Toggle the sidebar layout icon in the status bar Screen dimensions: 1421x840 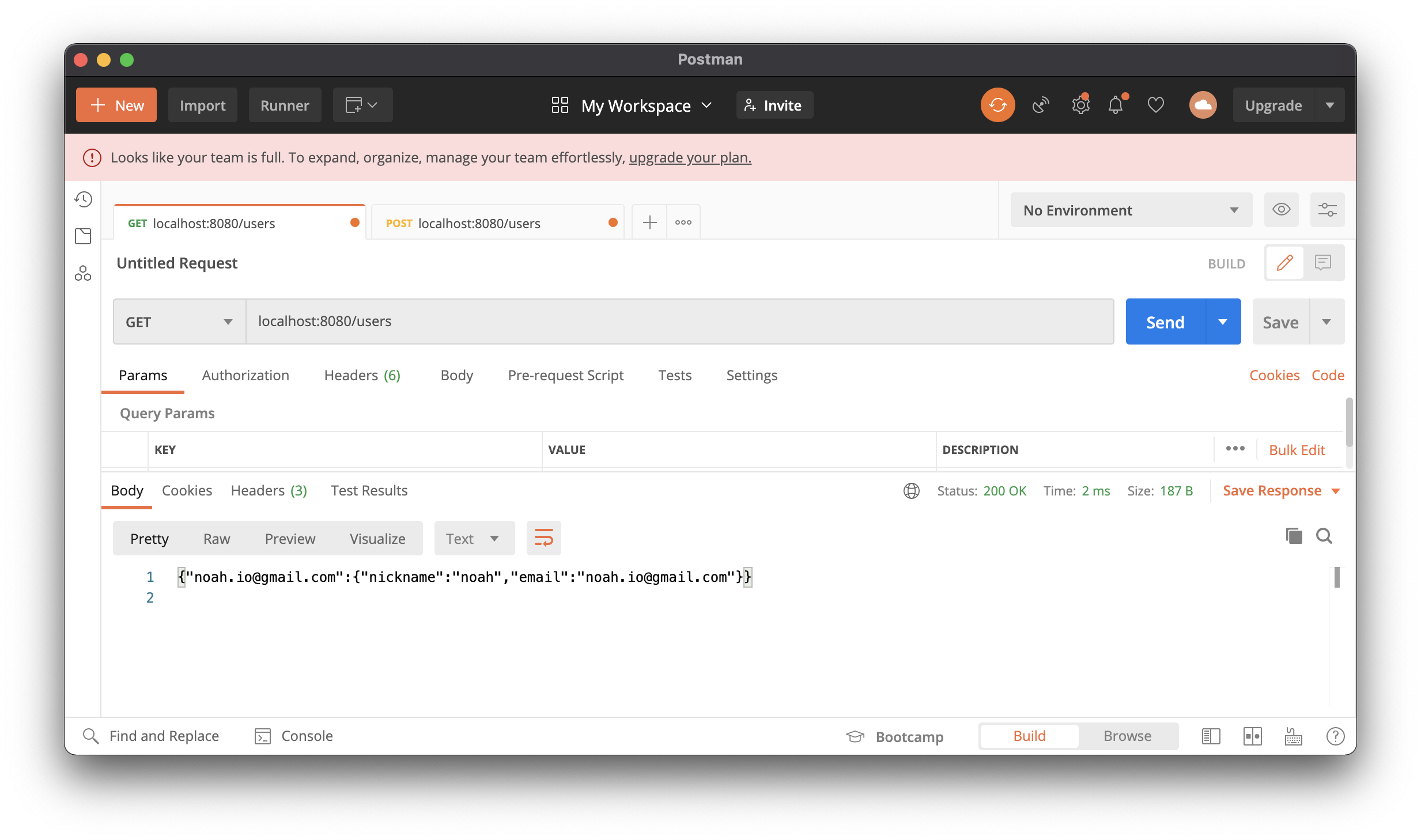[x=1211, y=736]
